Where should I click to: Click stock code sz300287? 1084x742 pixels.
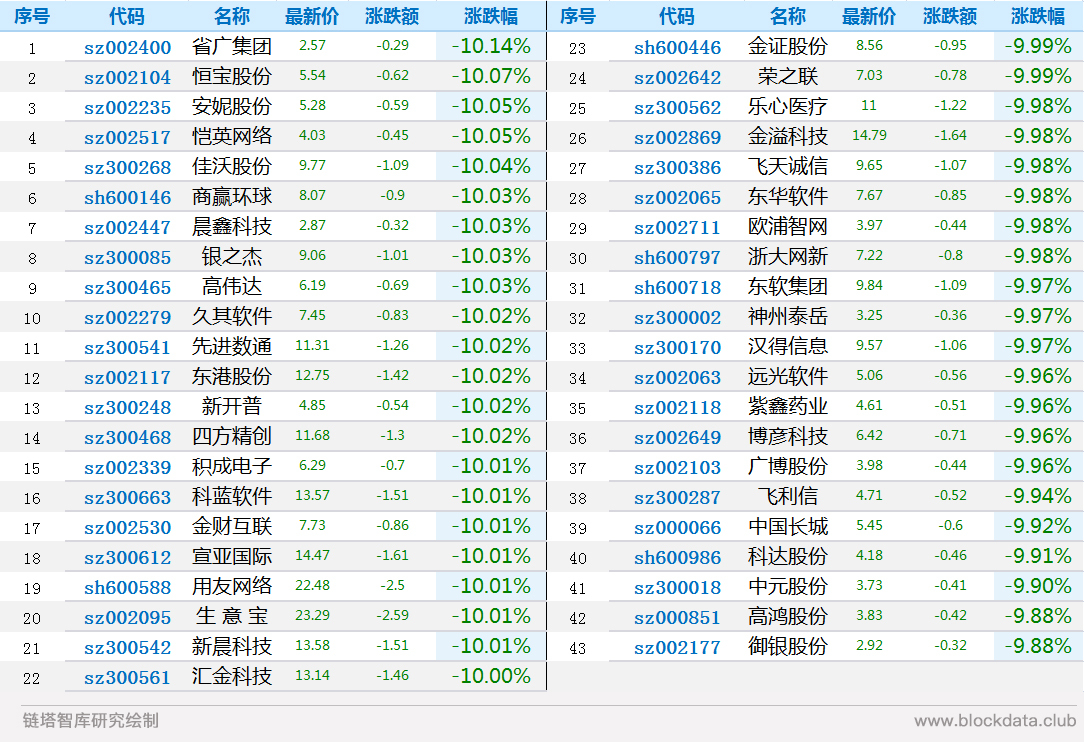pos(678,497)
